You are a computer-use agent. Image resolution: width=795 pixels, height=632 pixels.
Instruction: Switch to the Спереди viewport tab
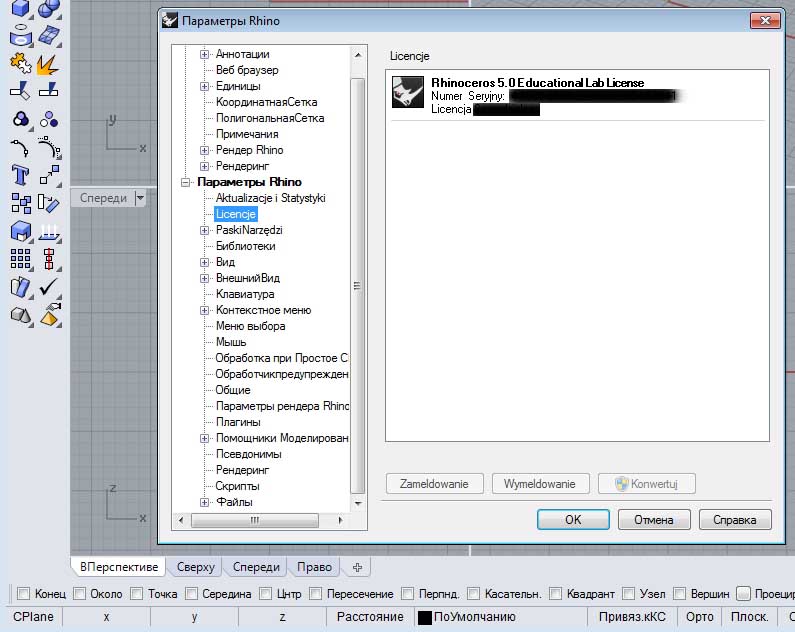click(x=256, y=567)
